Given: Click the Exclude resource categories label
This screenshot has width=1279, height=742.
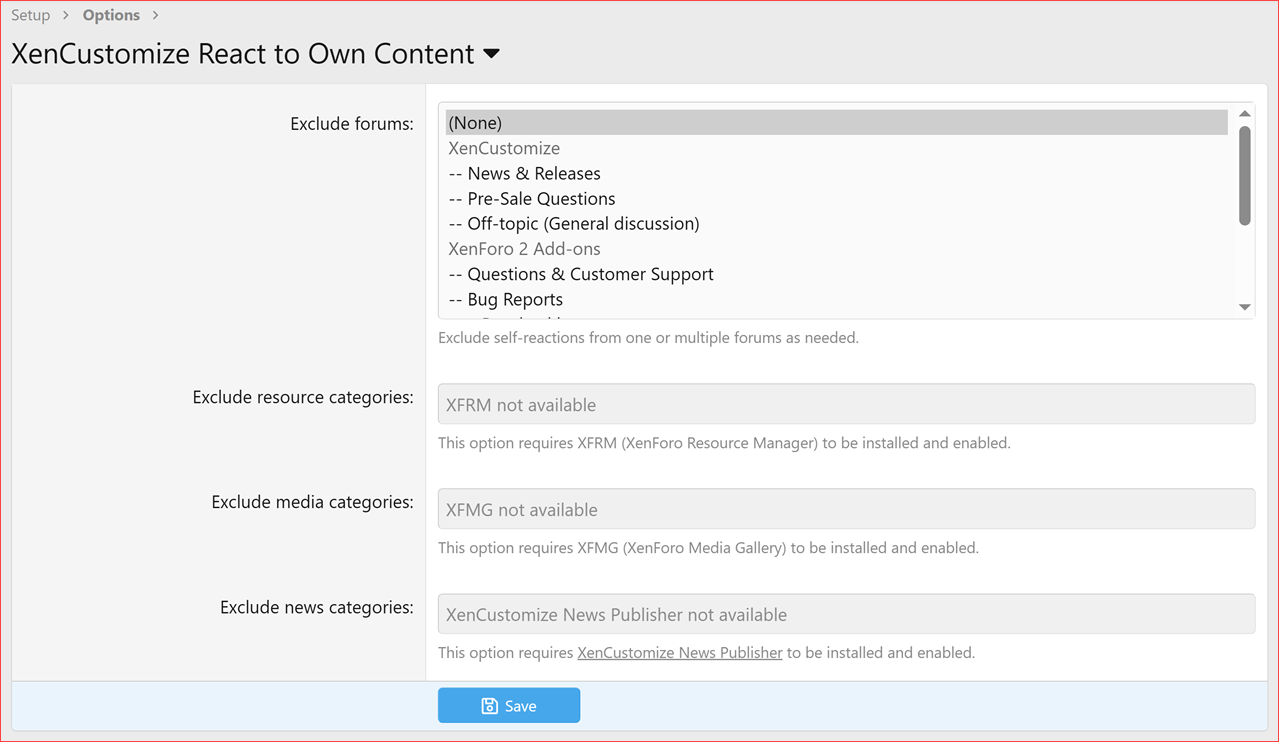Looking at the screenshot, I should coord(303,397).
